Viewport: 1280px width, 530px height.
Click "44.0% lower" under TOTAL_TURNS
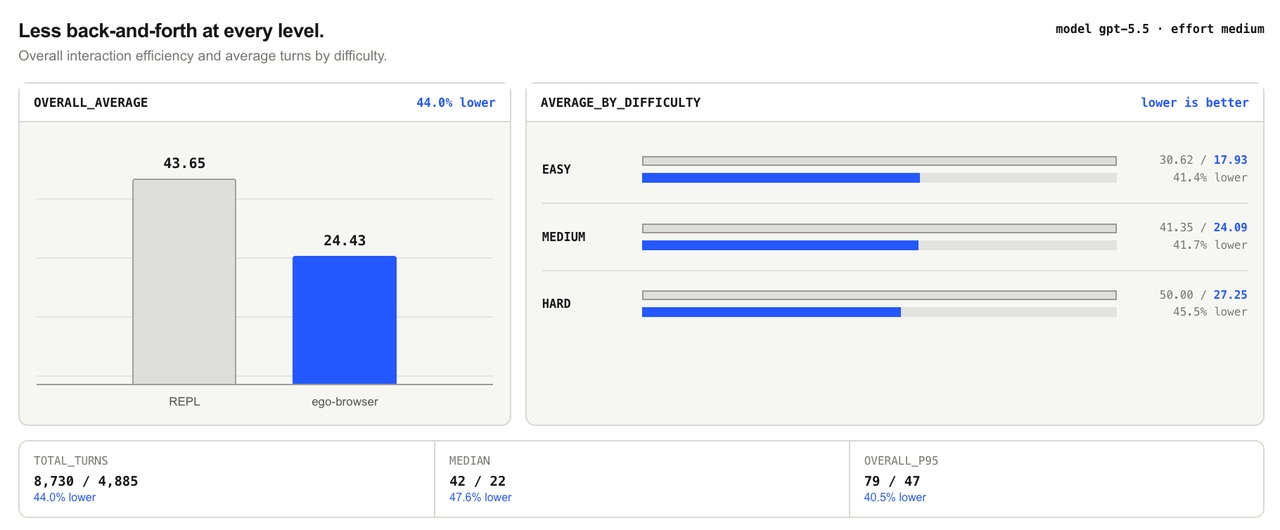(65, 497)
